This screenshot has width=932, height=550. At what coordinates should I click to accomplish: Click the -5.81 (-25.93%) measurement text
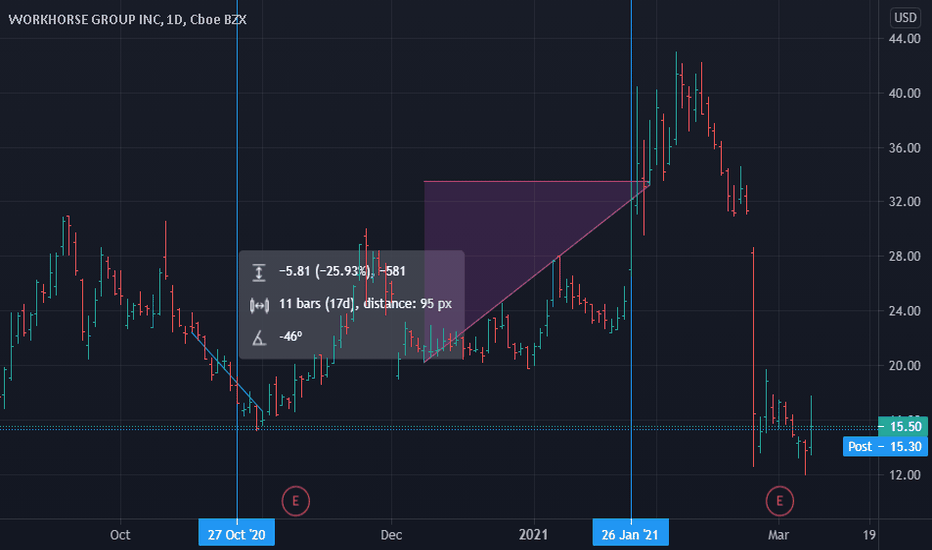click(342, 272)
